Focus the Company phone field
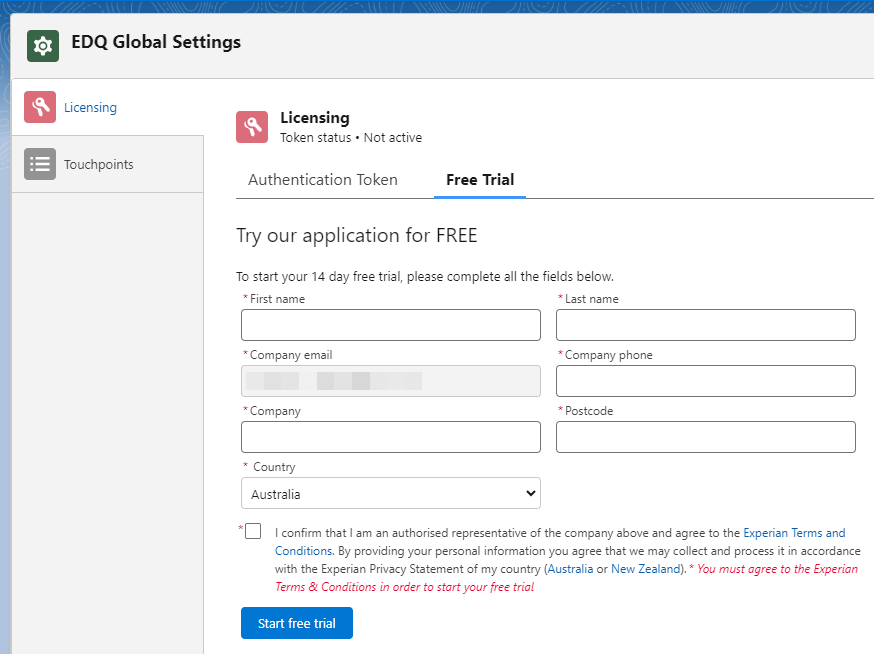This screenshot has width=874, height=654. (x=706, y=381)
